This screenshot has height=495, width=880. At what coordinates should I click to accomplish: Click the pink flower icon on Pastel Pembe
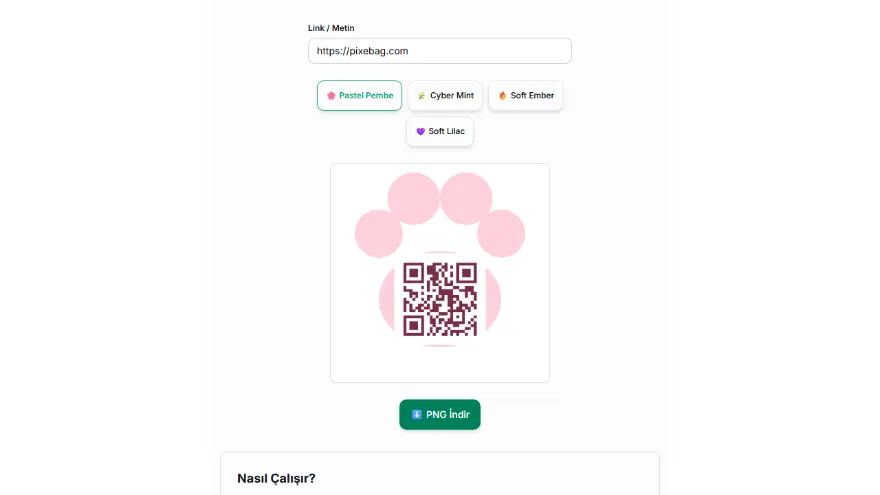(x=331, y=96)
